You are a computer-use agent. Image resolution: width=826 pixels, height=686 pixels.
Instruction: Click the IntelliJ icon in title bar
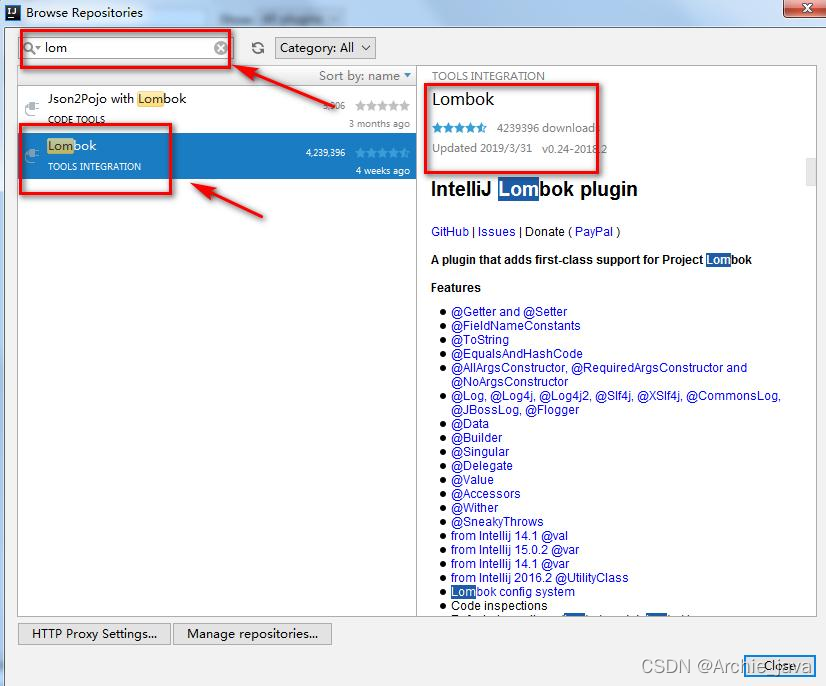(x=13, y=12)
